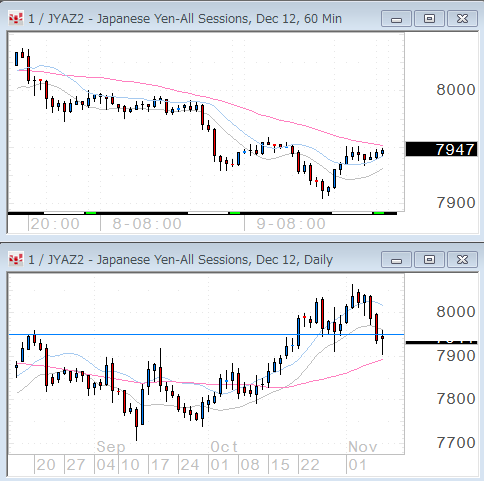Click the 7800 price label in Daily chart
The width and height of the screenshot is (484, 481).
point(456,399)
